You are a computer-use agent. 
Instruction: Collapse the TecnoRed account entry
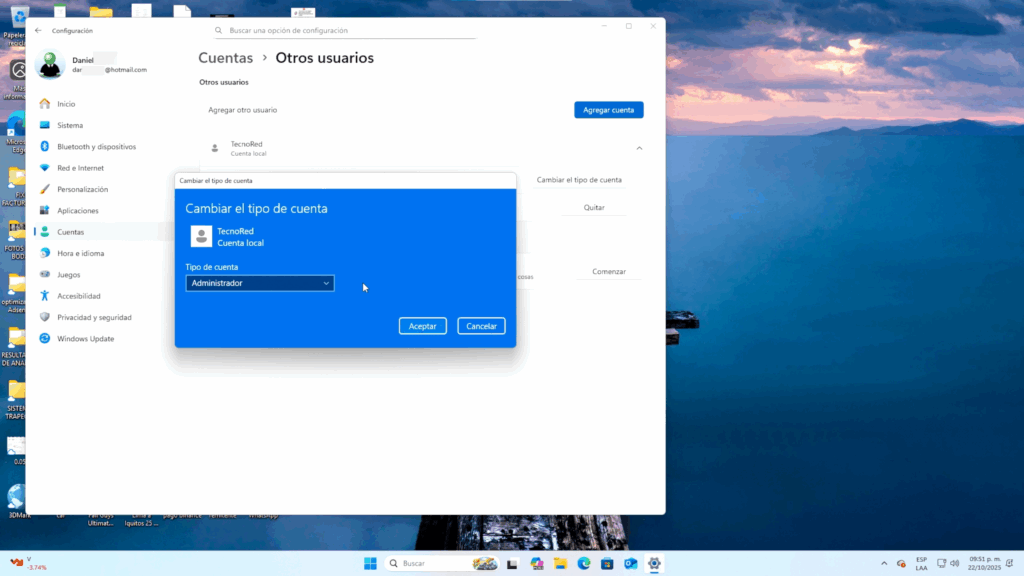[639, 148]
